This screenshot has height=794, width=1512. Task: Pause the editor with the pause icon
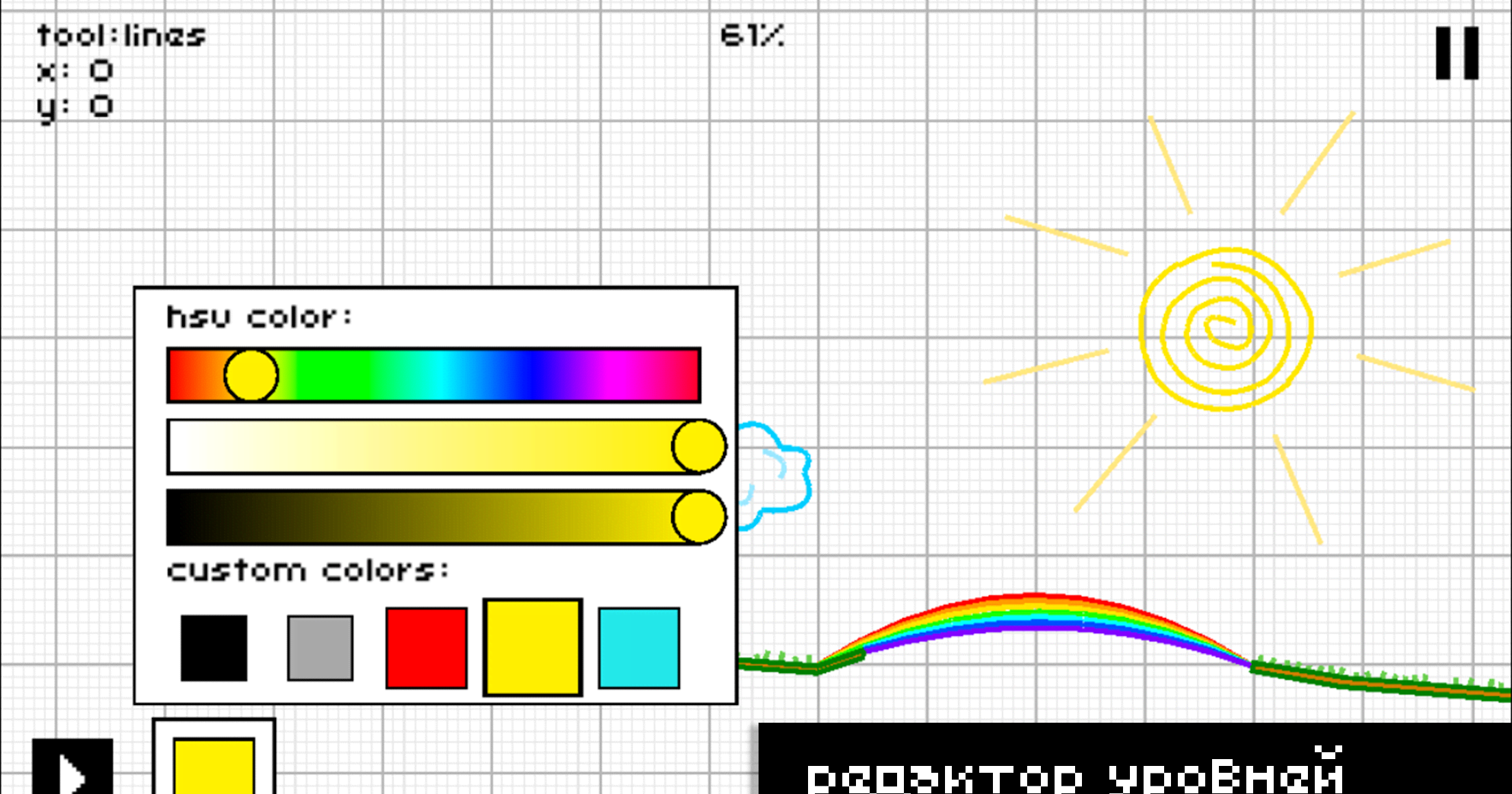tap(1457, 53)
